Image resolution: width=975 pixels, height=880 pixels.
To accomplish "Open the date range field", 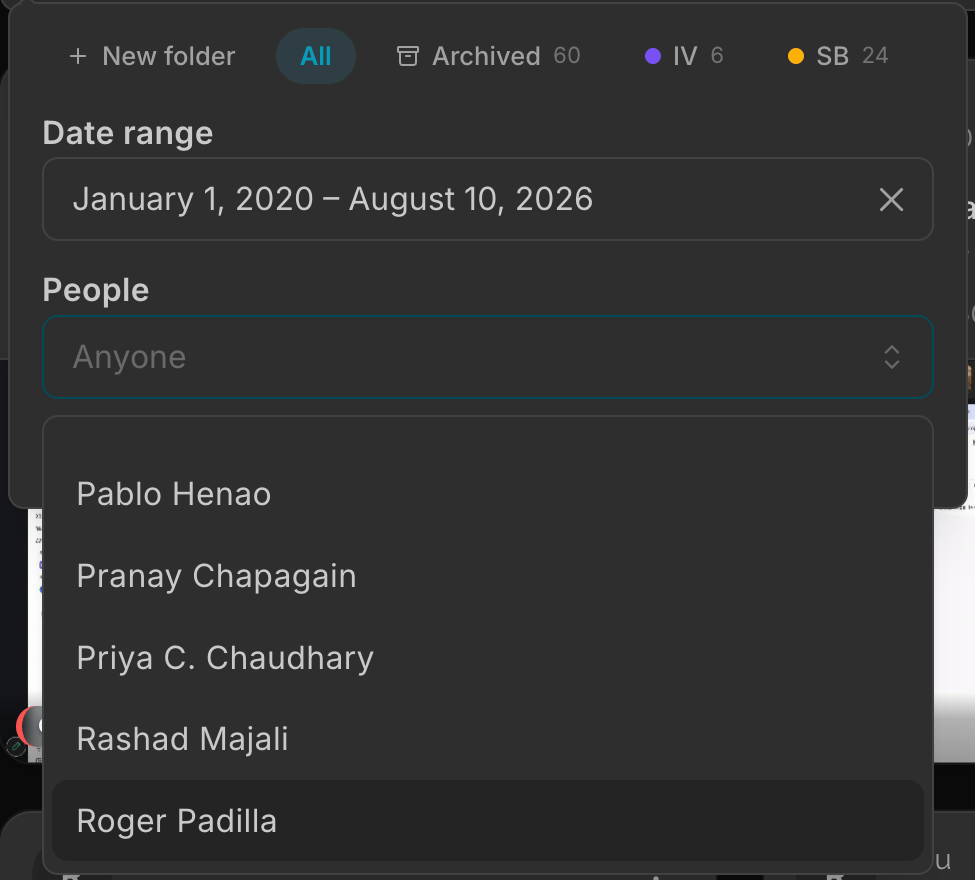I will click(x=488, y=199).
